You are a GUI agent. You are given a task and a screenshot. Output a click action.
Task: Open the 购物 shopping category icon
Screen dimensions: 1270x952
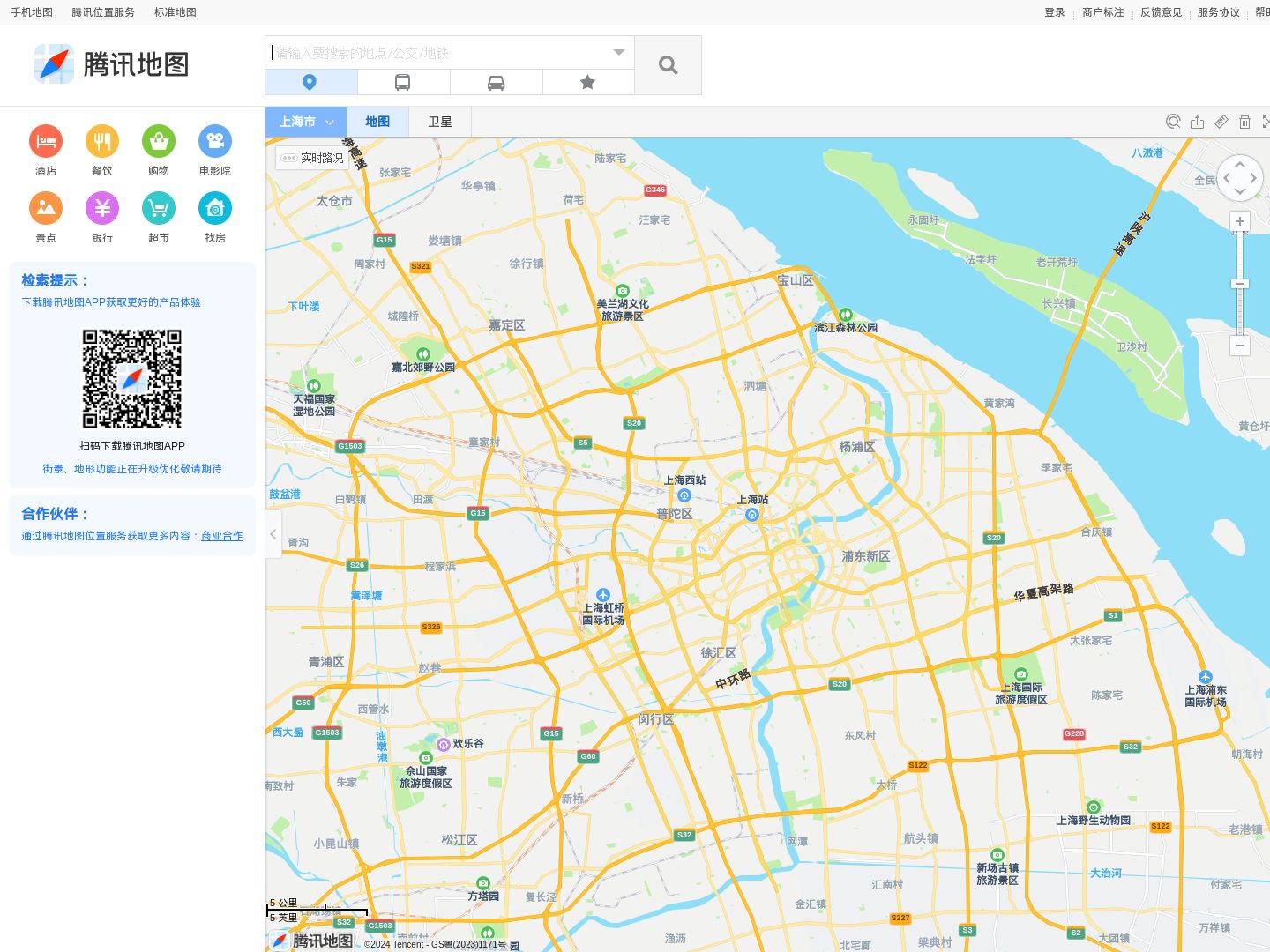[159, 141]
